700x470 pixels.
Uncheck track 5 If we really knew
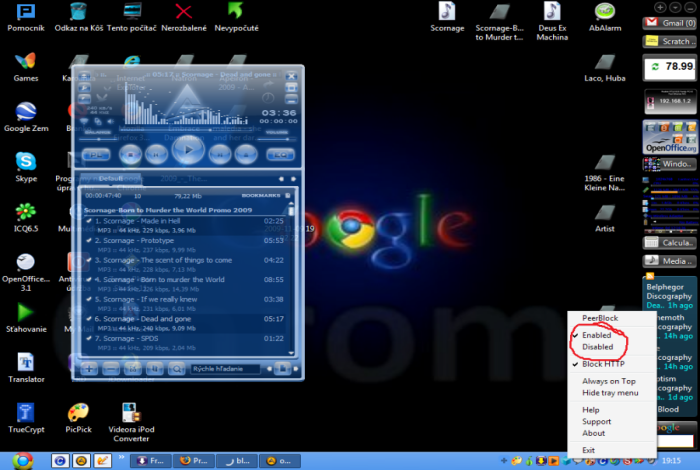coord(89,299)
